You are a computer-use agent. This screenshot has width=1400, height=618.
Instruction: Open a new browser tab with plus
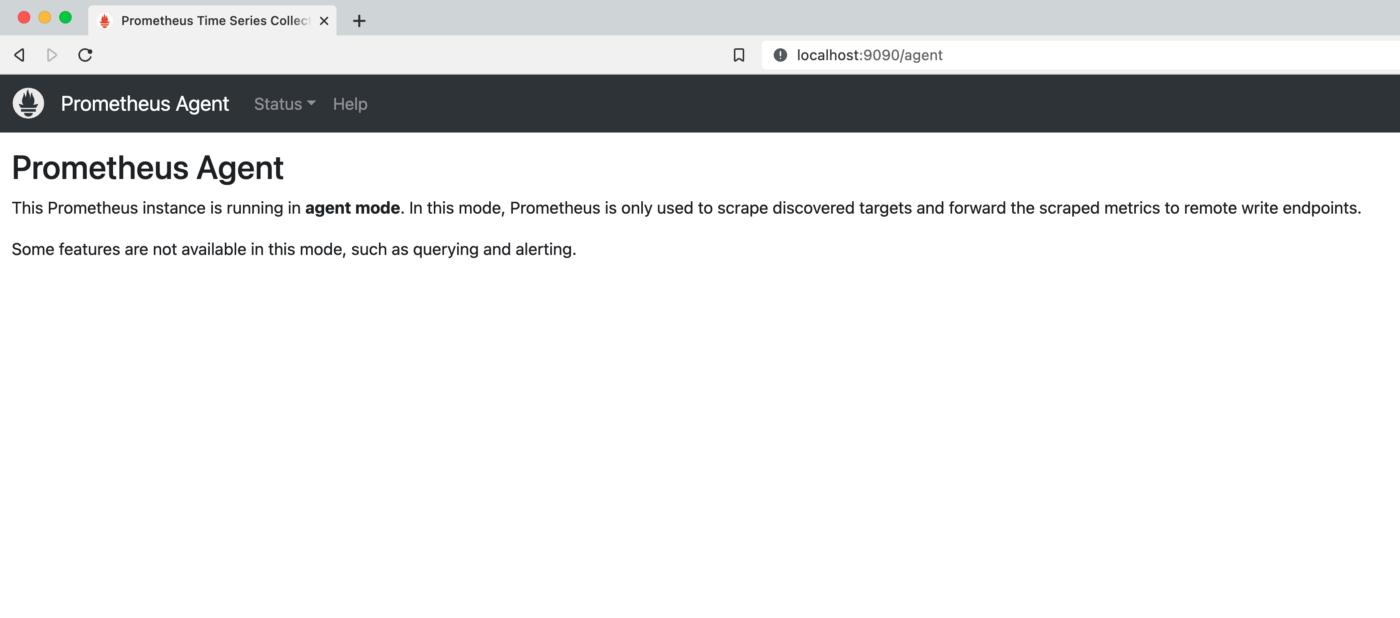pos(359,20)
